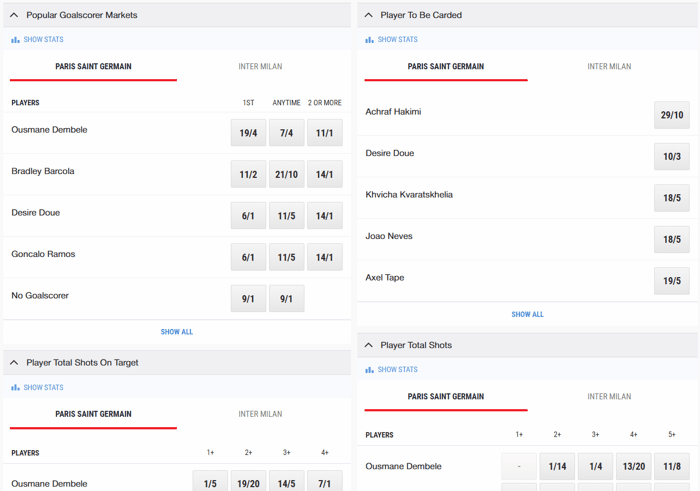700x491 pixels.
Task: Pick Desire Doue first goalscorer at 6/1
Action: (248, 216)
